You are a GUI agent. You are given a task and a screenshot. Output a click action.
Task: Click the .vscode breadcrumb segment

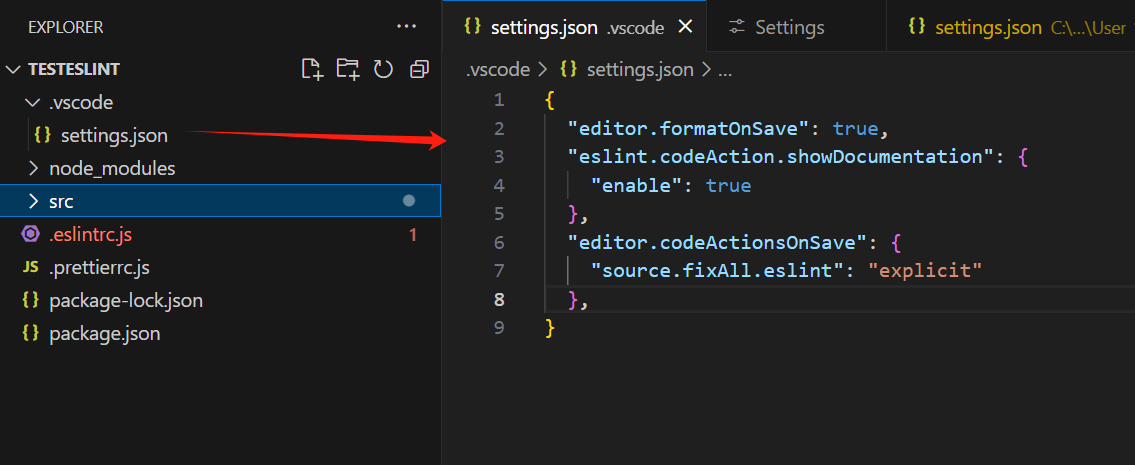pos(498,70)
